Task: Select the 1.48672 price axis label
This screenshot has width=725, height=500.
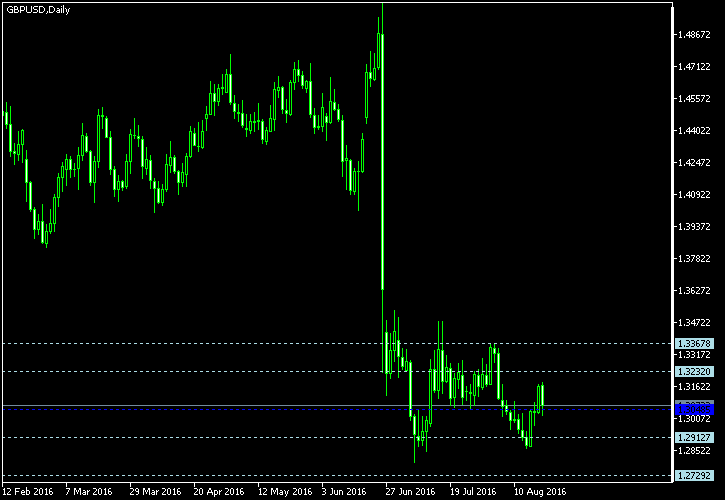Action: [694, 35]
